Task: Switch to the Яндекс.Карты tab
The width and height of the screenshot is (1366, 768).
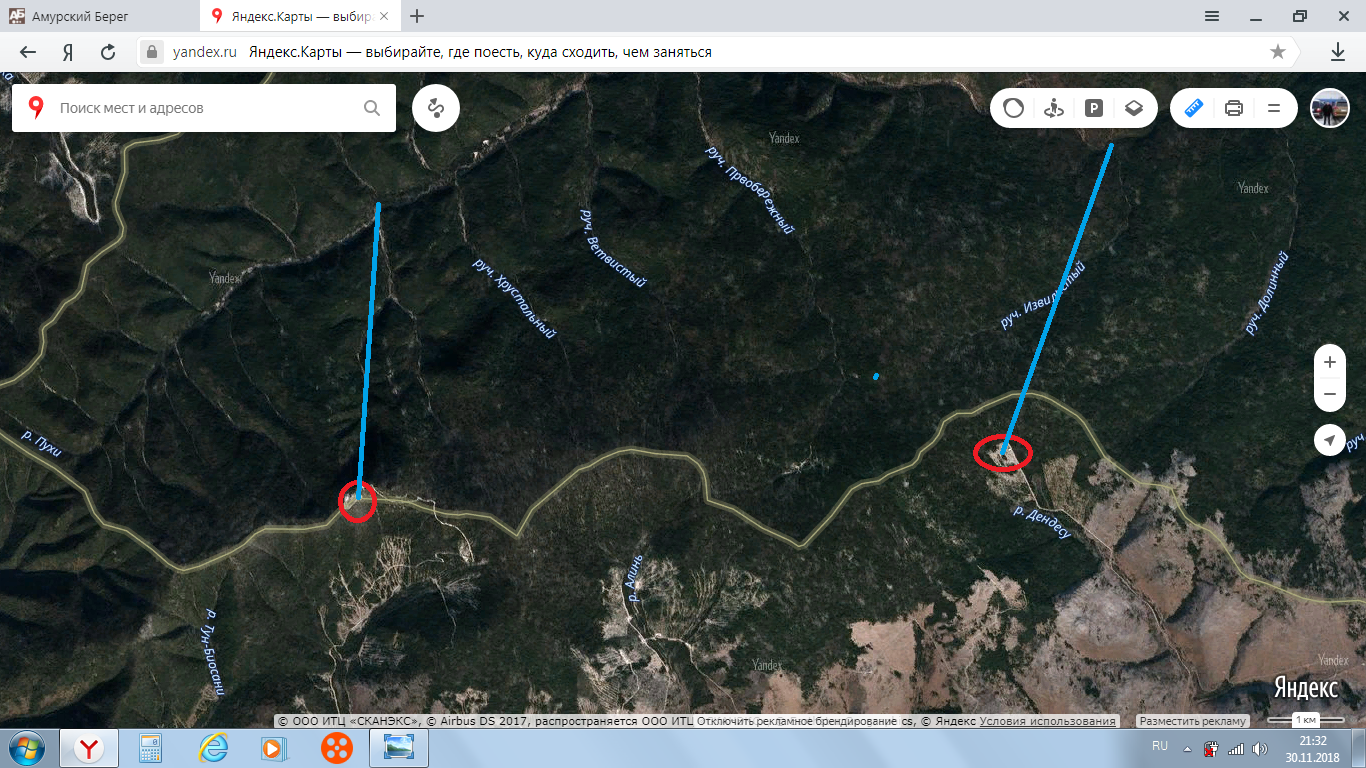Action: pos(298,16)
